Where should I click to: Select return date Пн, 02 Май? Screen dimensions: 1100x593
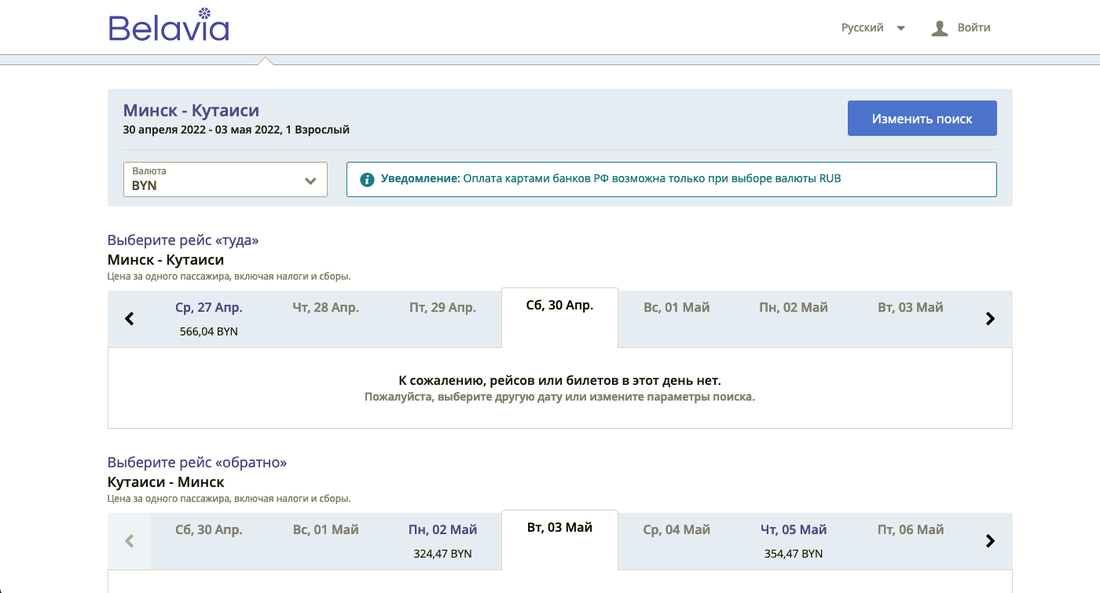tap(443, 540)
